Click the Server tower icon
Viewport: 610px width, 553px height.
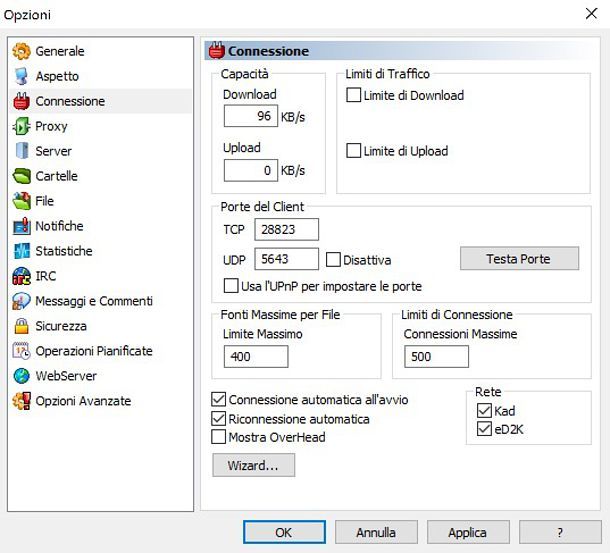coord(22,151)
